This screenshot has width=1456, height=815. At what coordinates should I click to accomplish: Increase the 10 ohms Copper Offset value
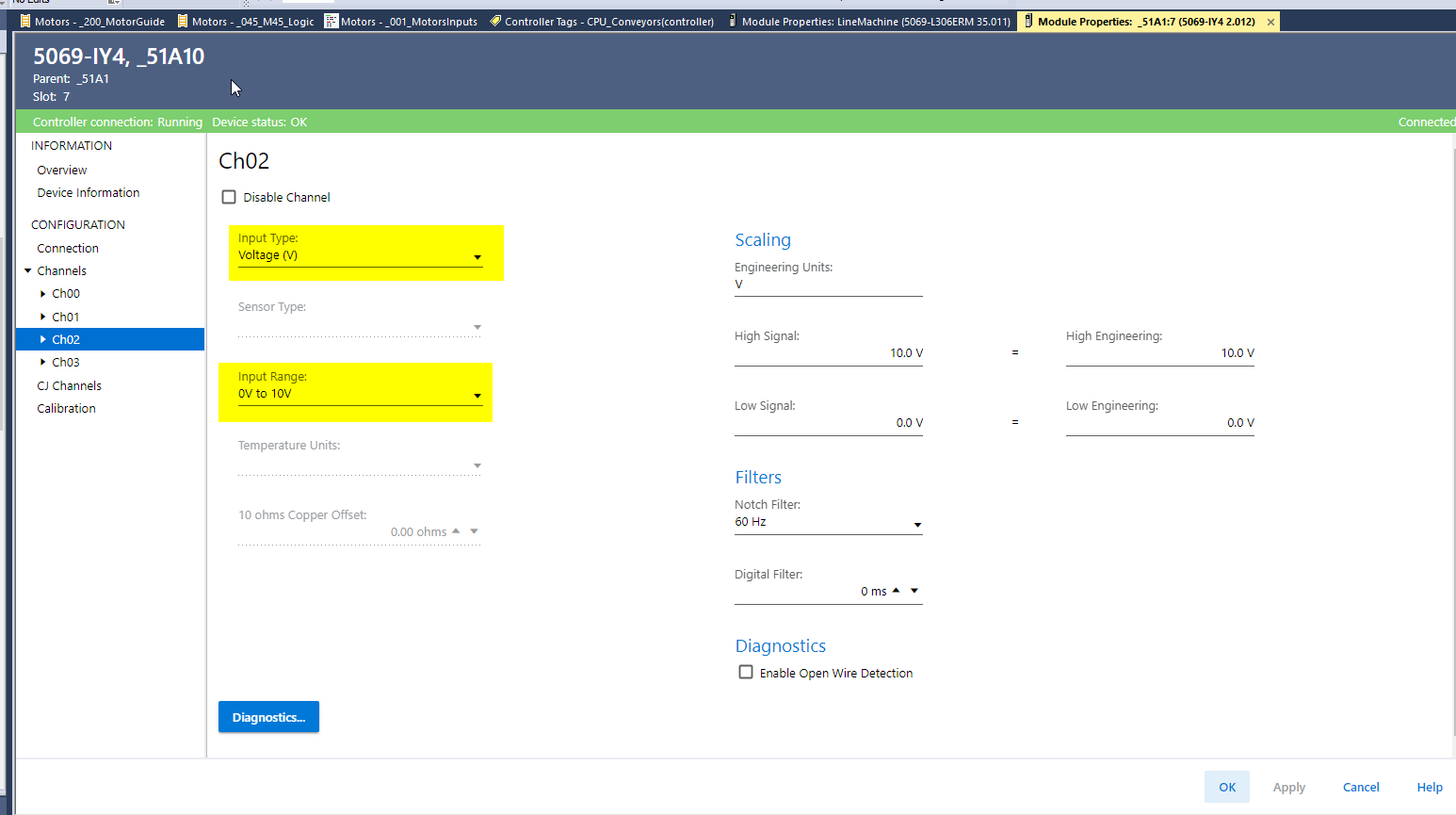(456, 531)
